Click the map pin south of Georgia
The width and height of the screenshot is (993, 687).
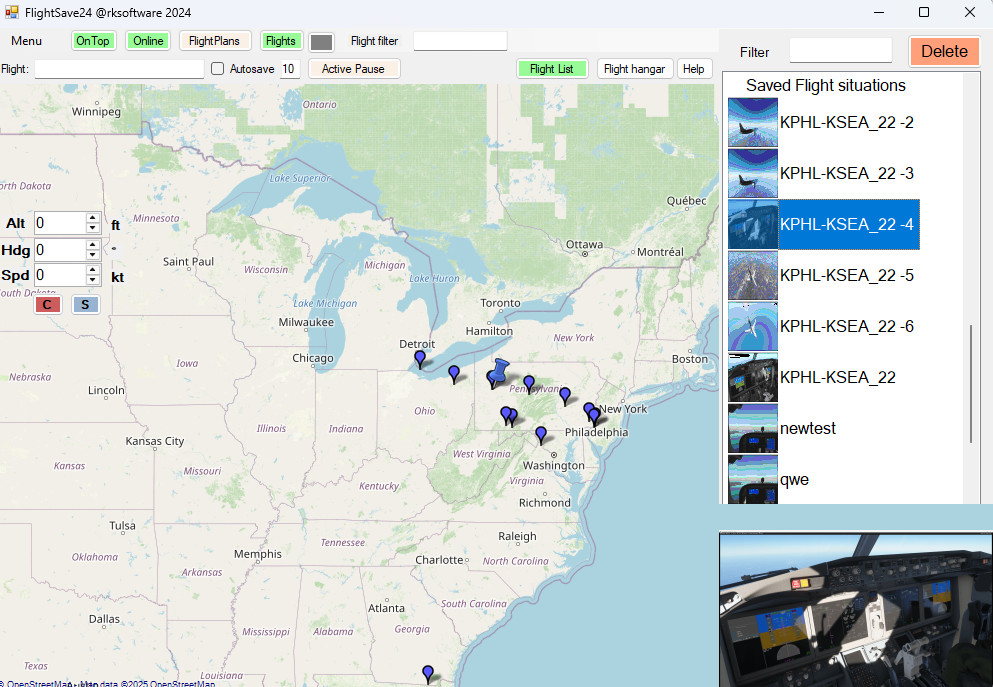(x=428, y=673)
